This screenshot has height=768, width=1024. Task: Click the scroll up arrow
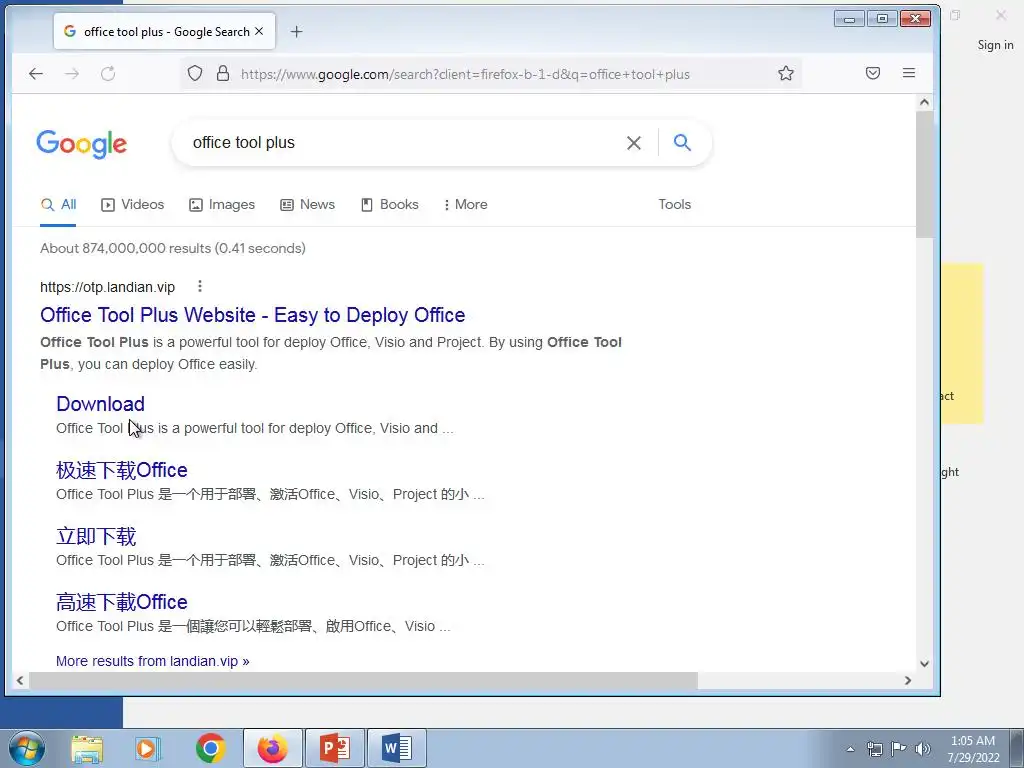click(924, 102)
